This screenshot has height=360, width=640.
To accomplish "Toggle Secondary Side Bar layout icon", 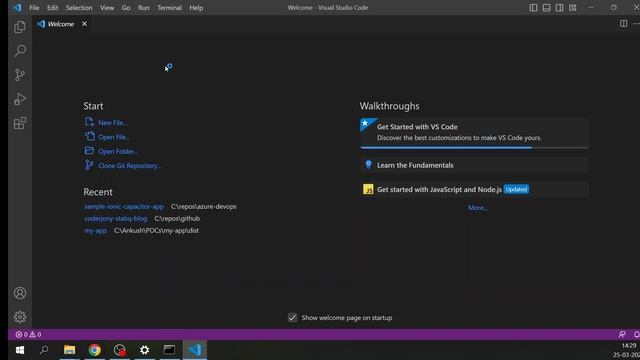I will coord(559,8).
